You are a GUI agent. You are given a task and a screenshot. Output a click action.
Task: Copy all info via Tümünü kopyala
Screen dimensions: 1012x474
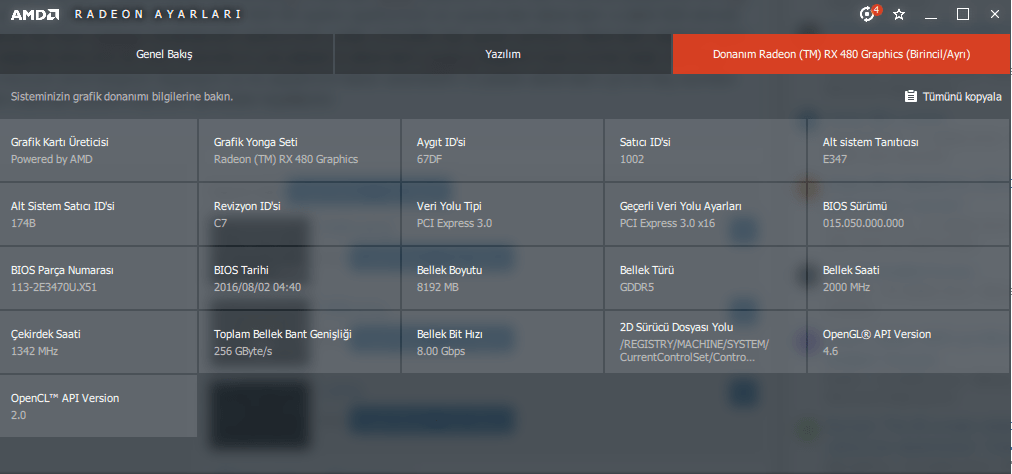pyautogui.click(x=953, y=96)
